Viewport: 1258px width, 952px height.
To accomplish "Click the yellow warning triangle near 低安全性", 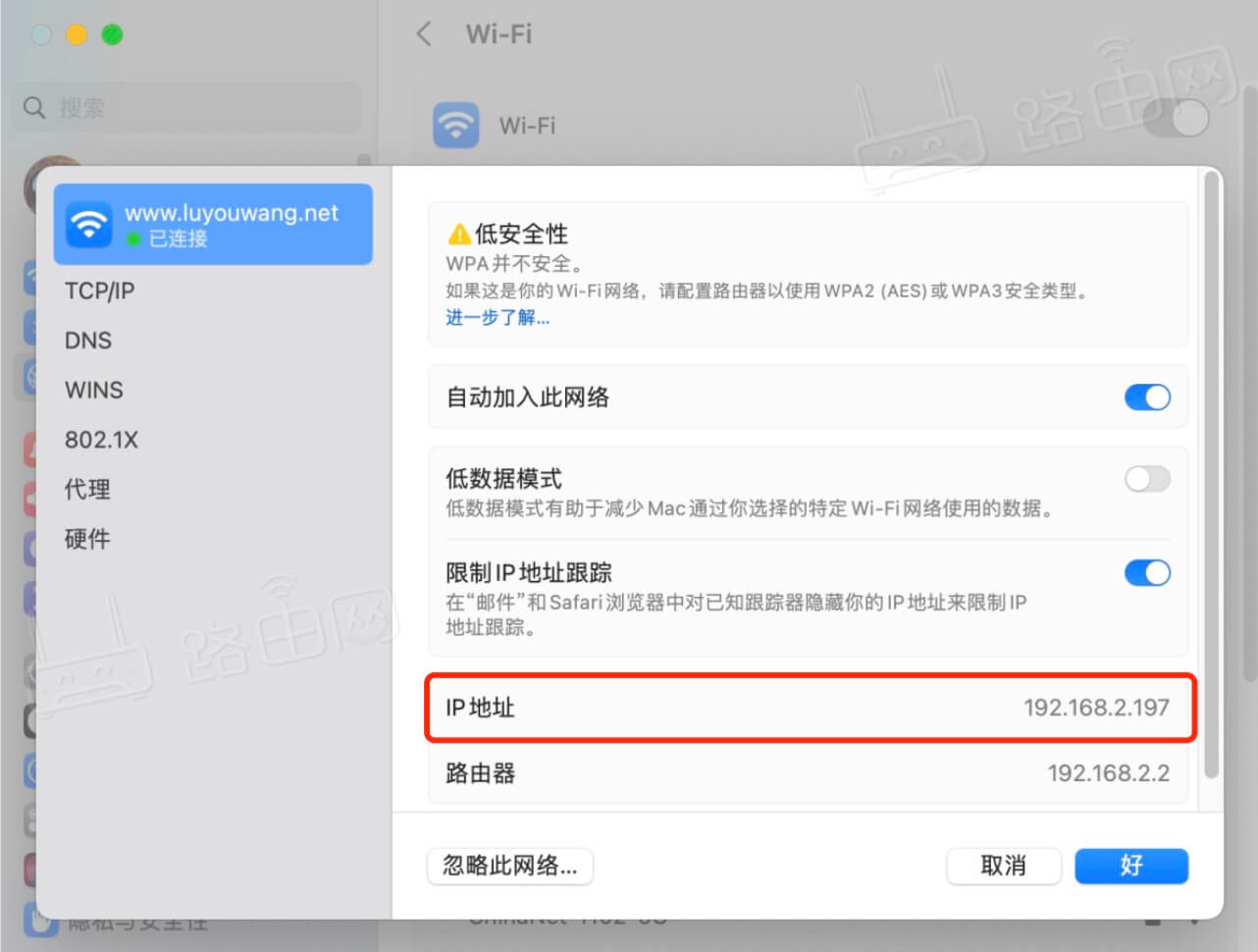I will (458, 234).
